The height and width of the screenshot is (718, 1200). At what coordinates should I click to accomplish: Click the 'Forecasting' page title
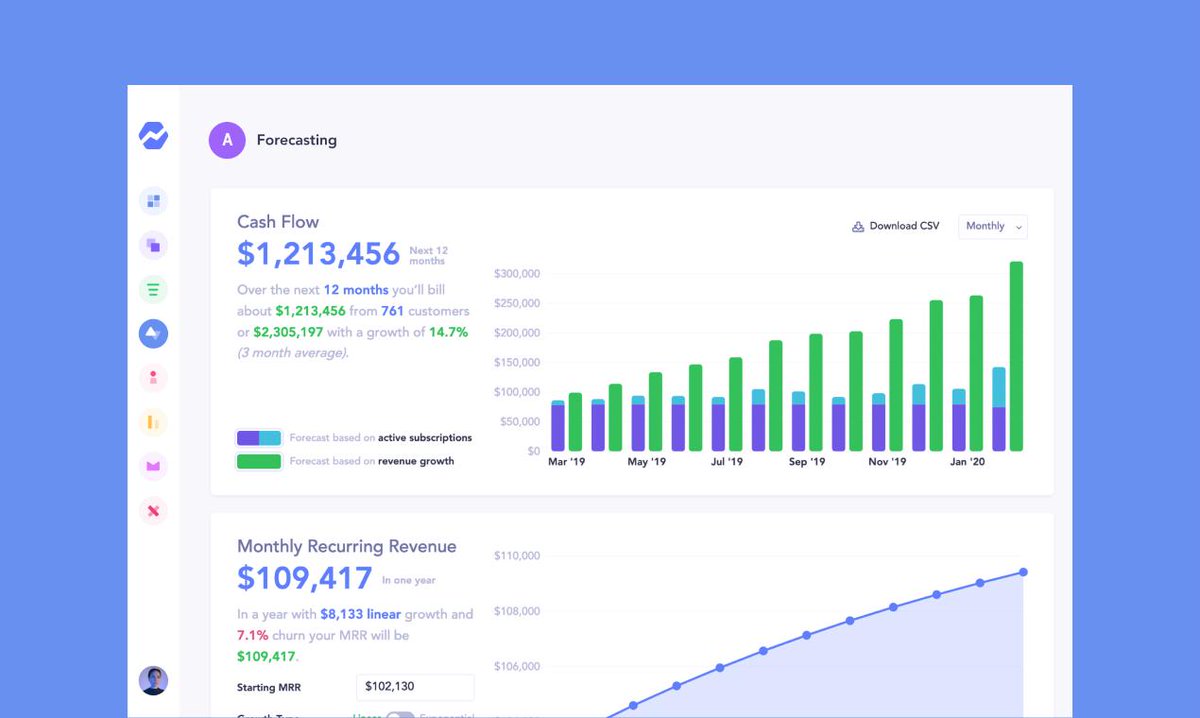pyautogui.click(x=297, y=140)
